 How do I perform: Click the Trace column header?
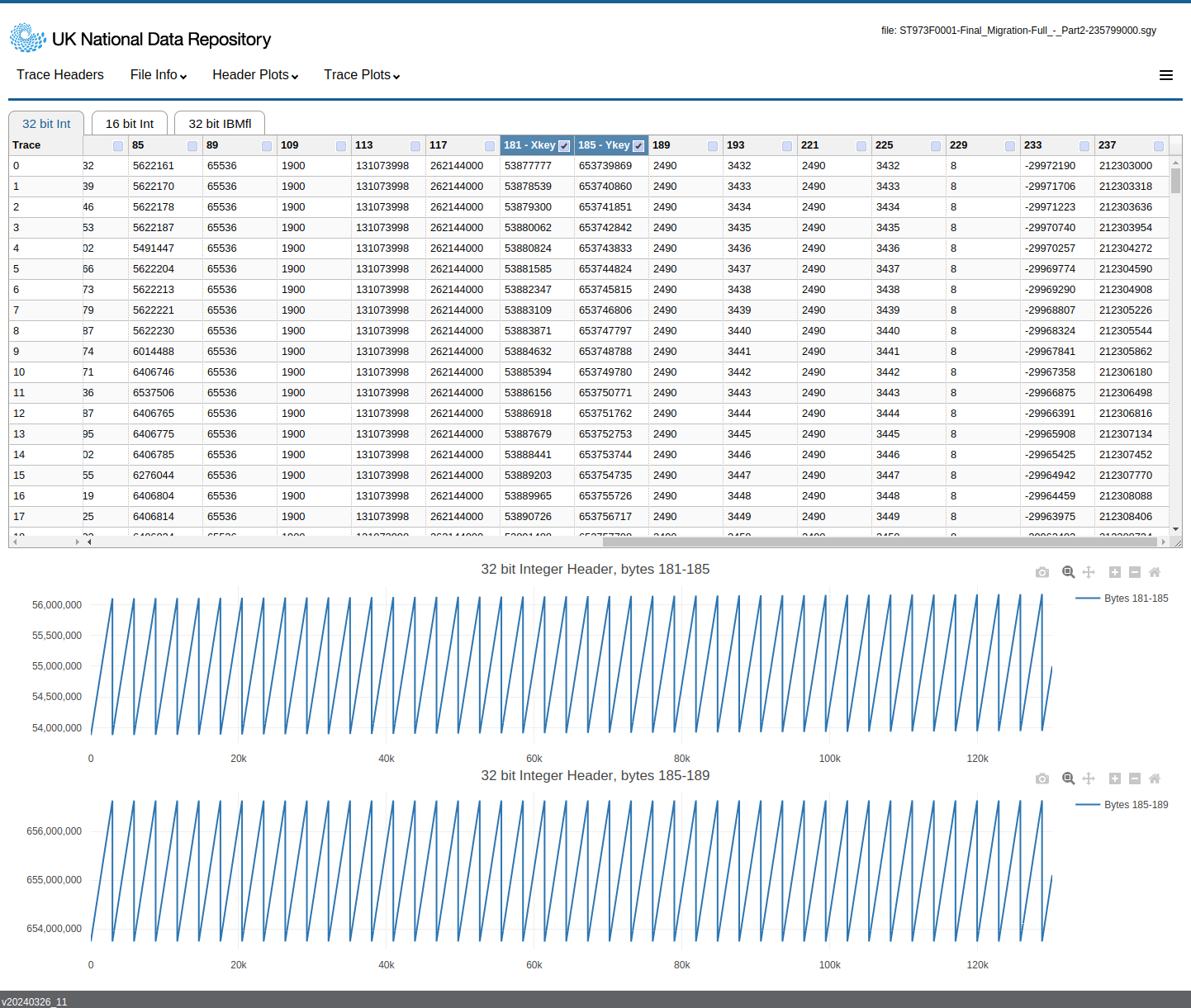click(45, 145)
